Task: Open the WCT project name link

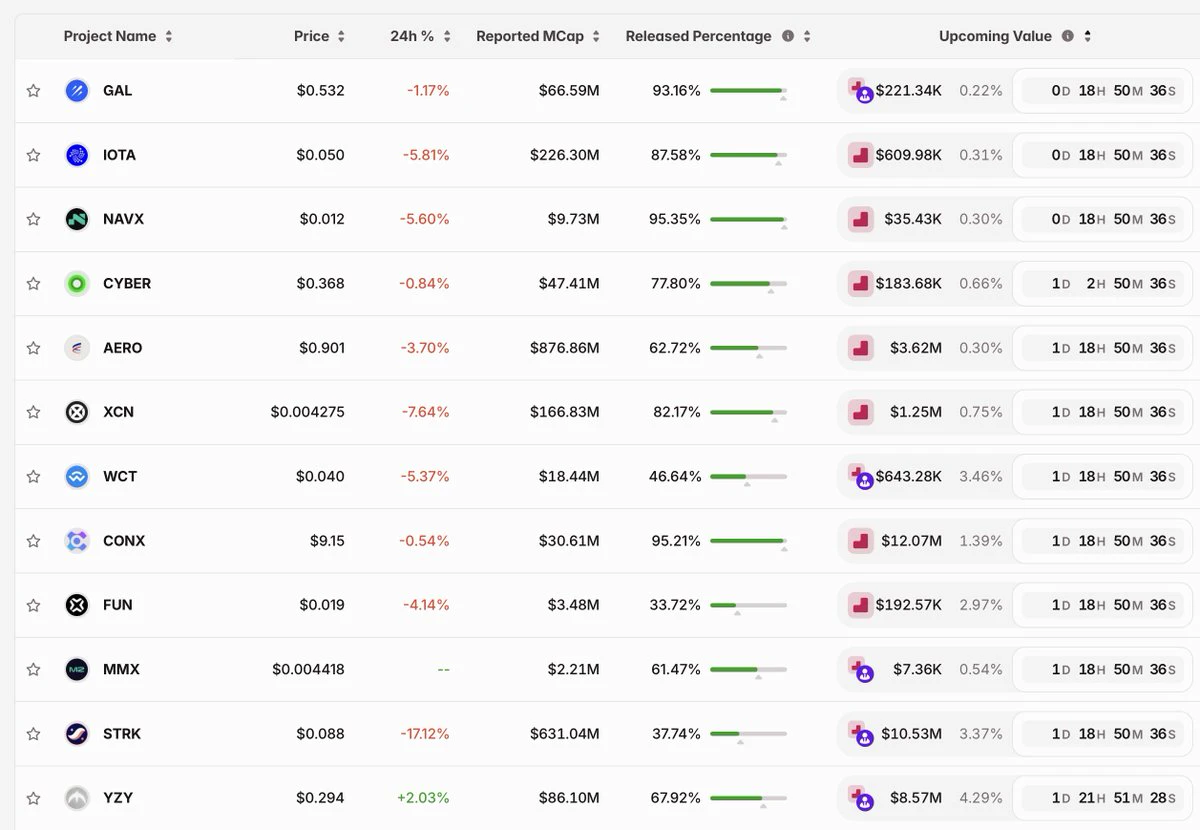Action: coord(120,476)
